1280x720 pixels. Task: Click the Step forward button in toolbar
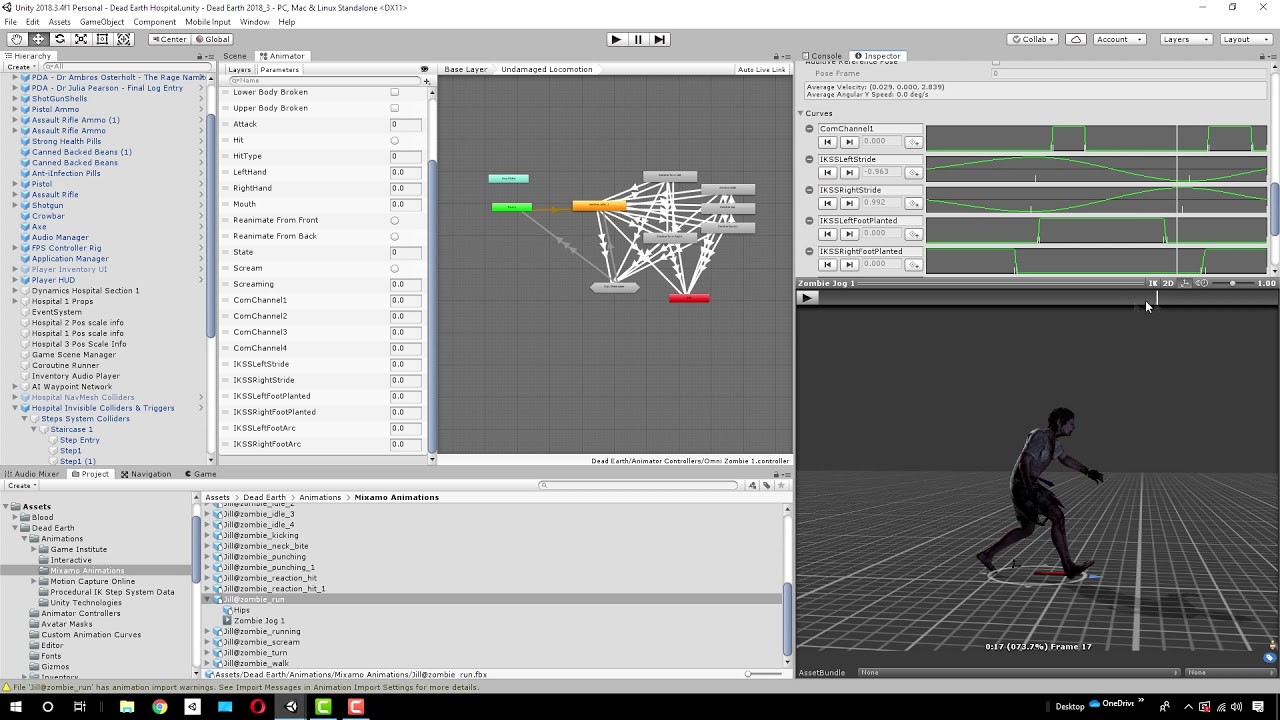(x=659, y=39)
